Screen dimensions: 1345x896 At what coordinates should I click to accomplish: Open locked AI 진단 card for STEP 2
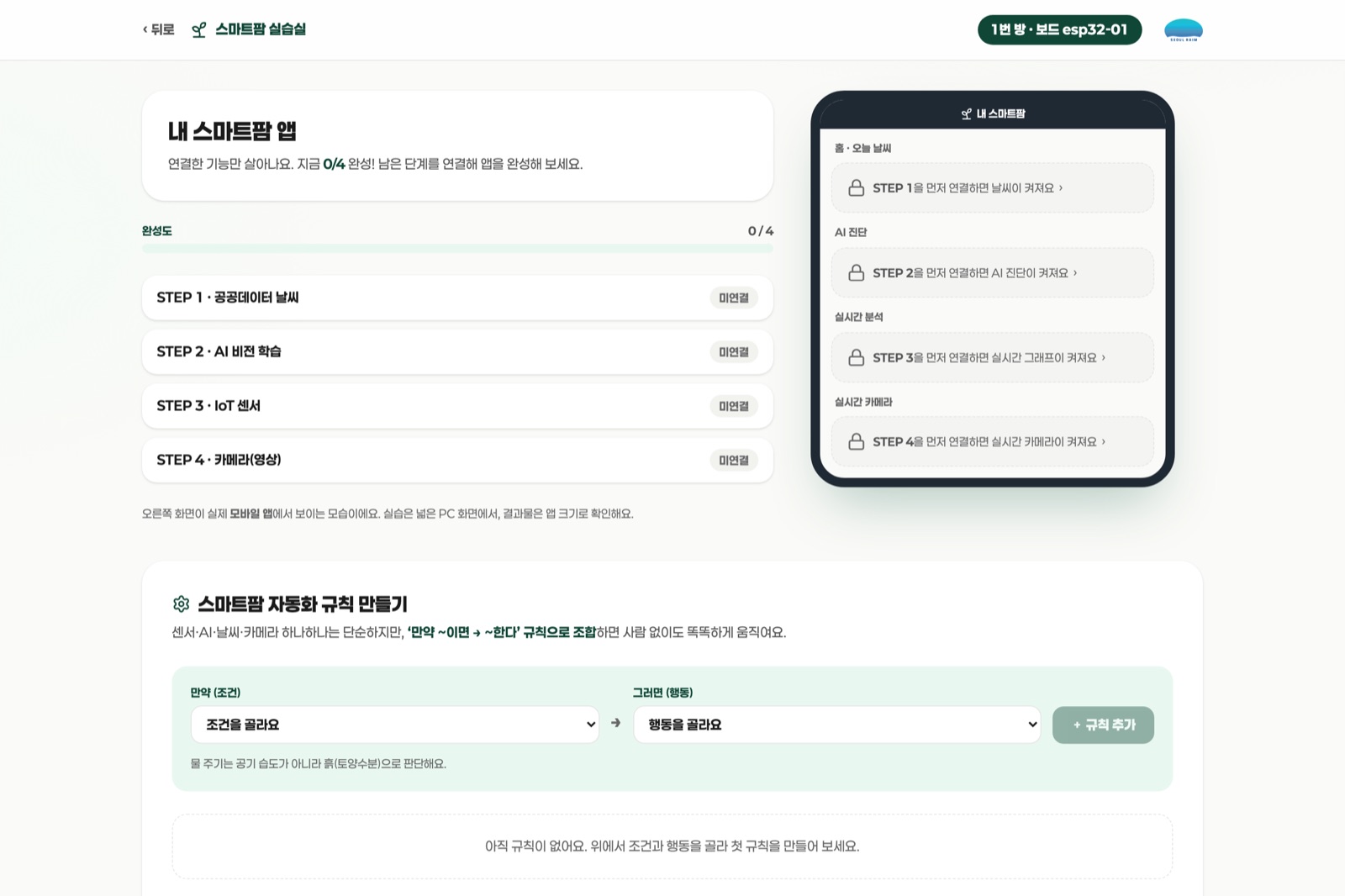pos(992,272)
